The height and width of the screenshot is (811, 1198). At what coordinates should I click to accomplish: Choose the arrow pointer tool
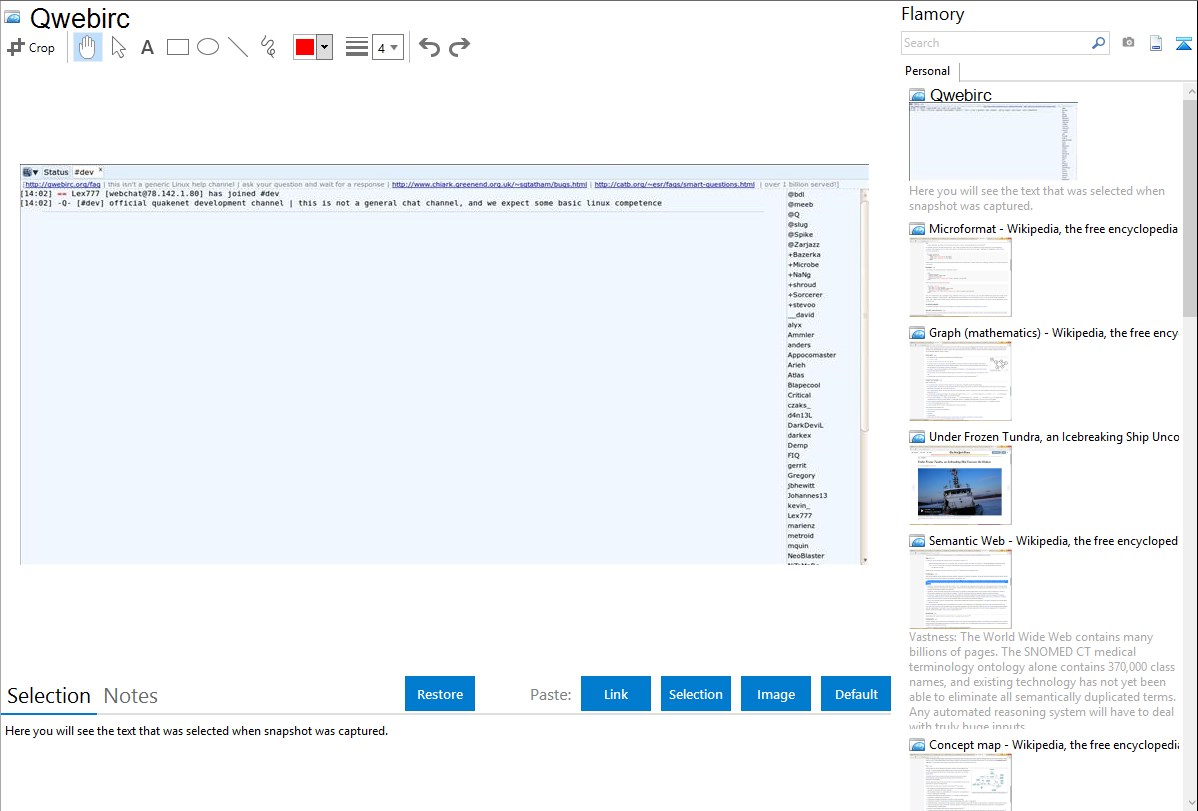click(118, 47)
